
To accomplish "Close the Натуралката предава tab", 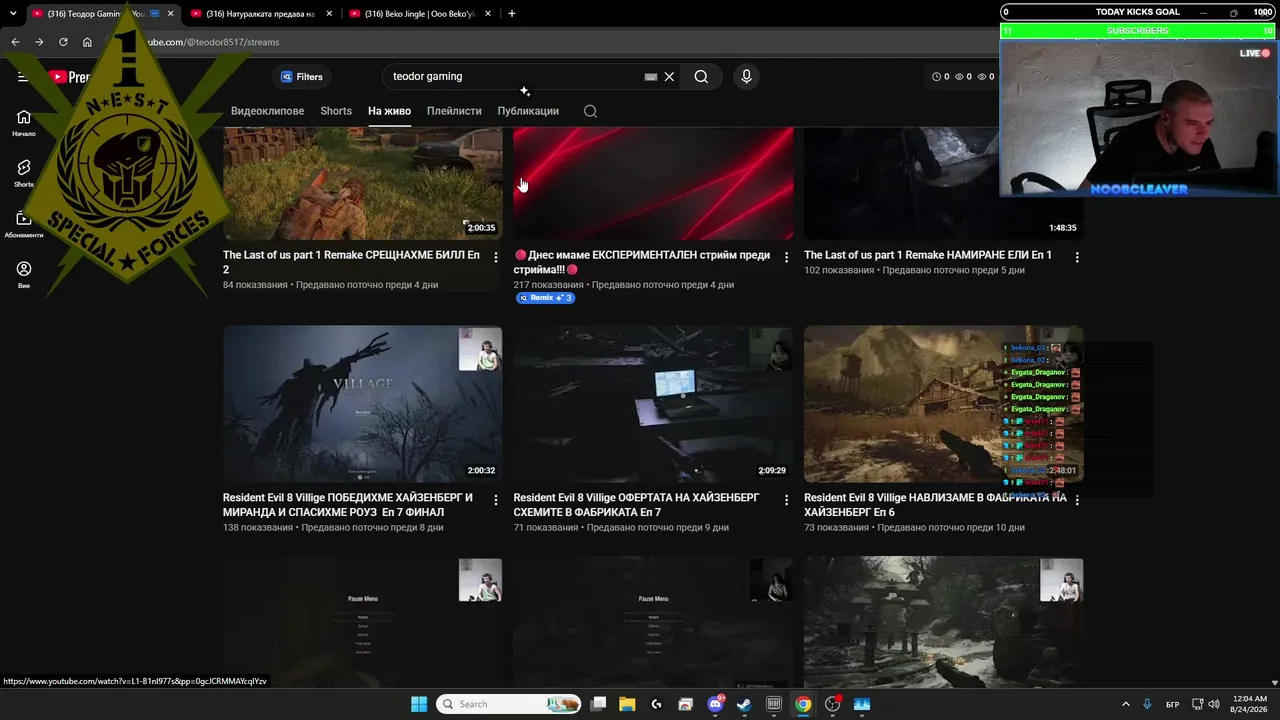I will pyautogui.click(x=330, y=14).
